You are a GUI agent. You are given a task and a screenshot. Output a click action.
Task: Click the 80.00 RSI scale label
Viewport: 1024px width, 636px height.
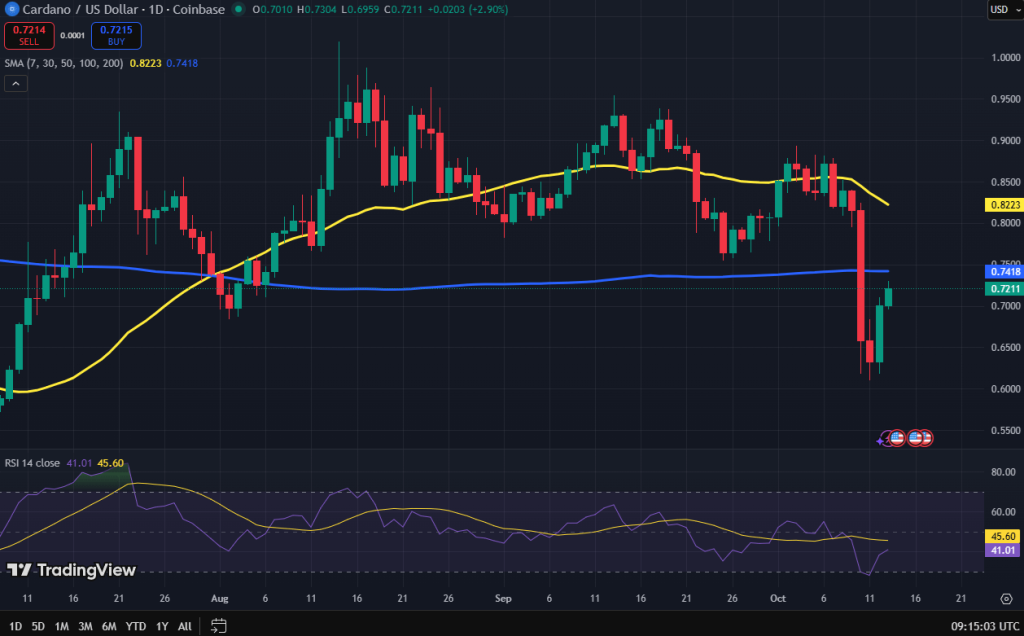[1003, 471]
